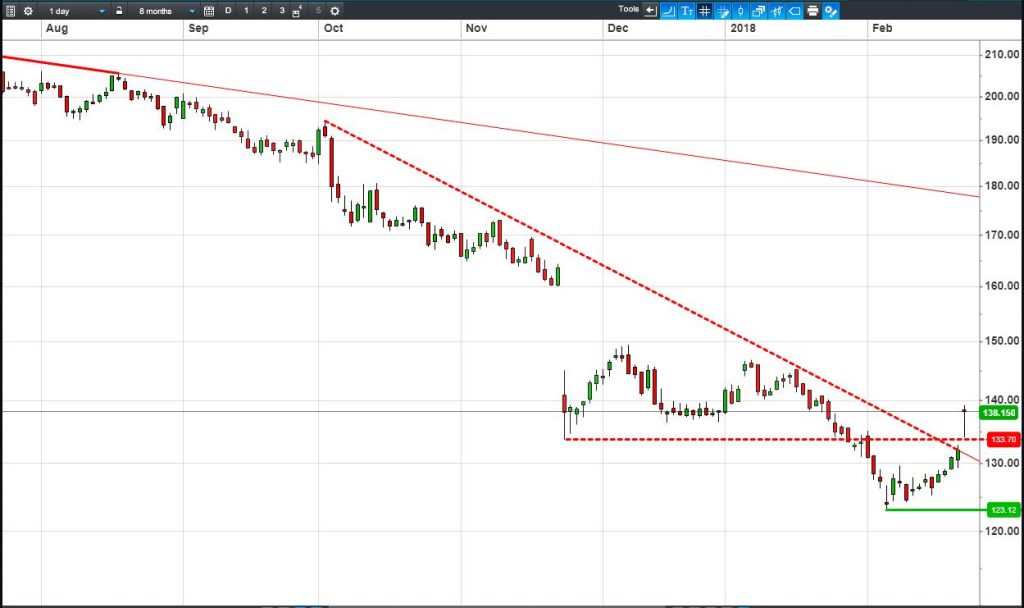1024x608 pixels.
Task: Open the calendar date picker icon
Action: pyautogui.click(x=209, y=10)
